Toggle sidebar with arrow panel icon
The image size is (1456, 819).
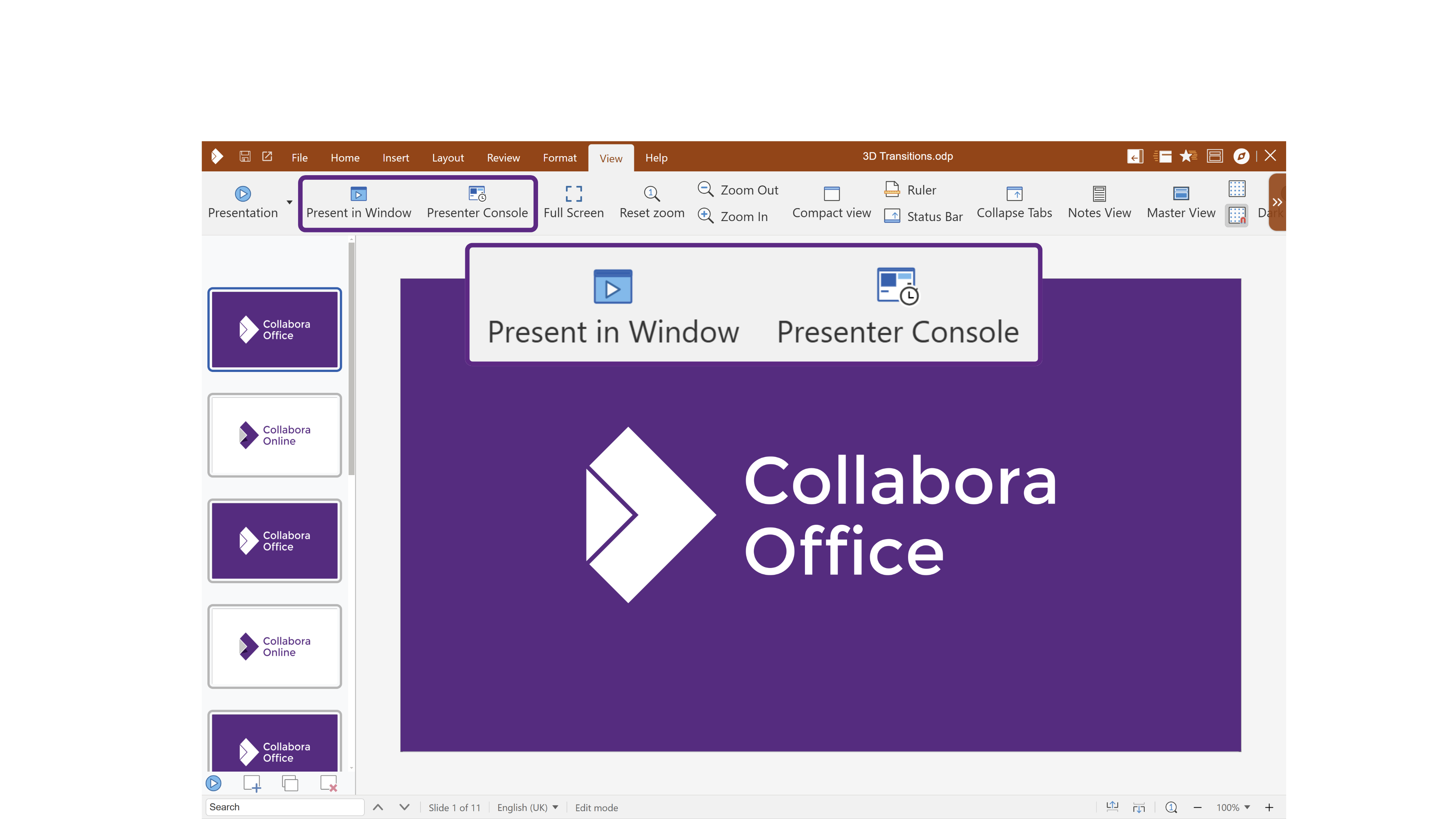pos(1135,156)
